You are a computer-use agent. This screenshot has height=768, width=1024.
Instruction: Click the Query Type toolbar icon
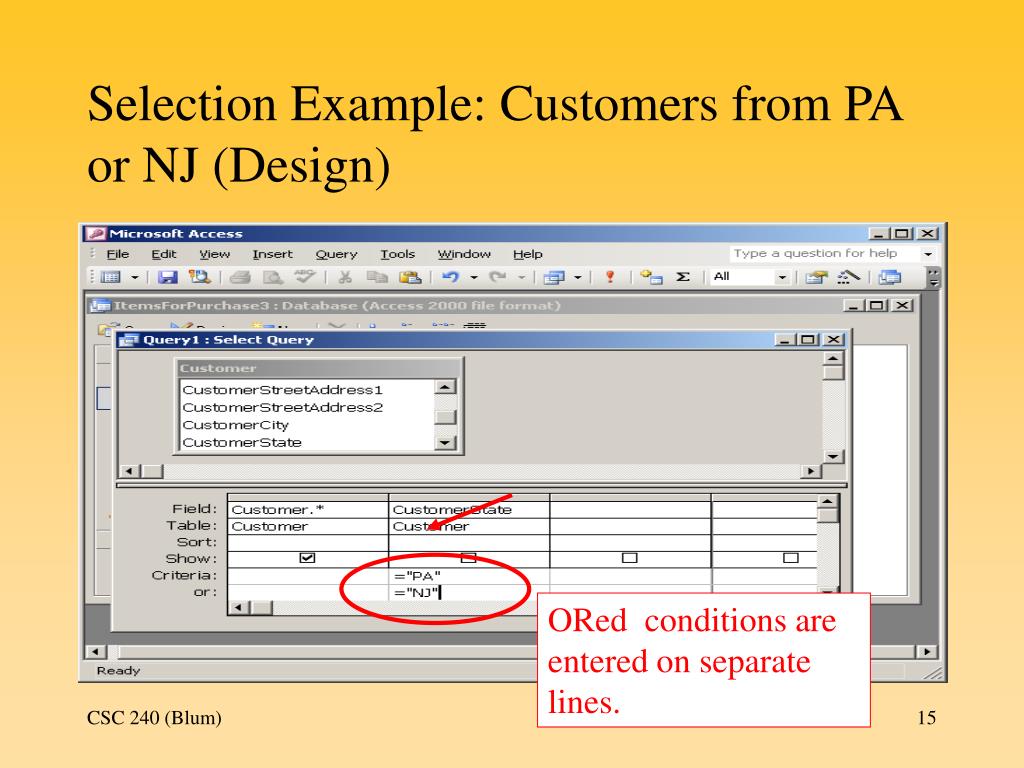click(554, 278)
